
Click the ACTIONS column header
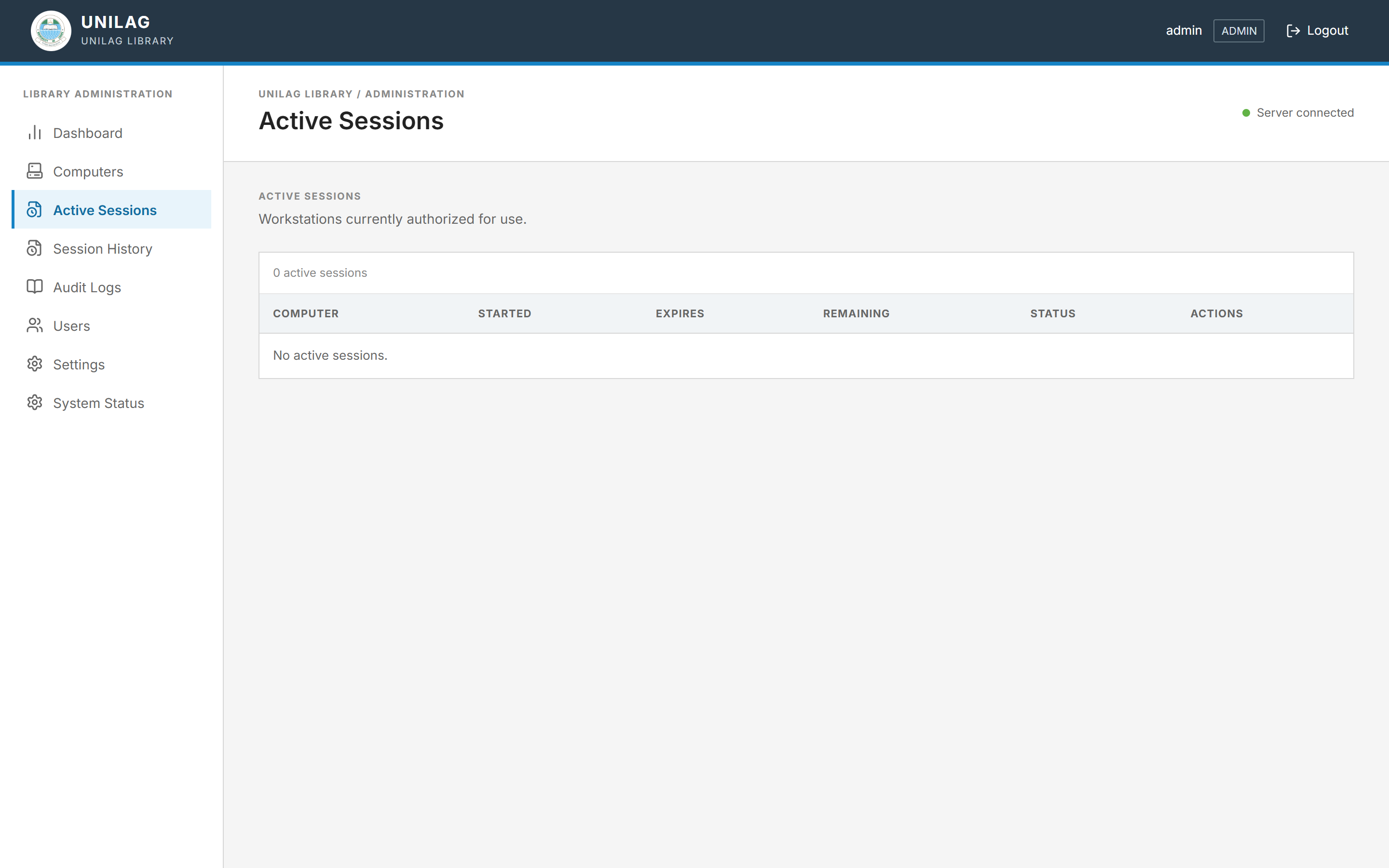(x=1216, y=313)
